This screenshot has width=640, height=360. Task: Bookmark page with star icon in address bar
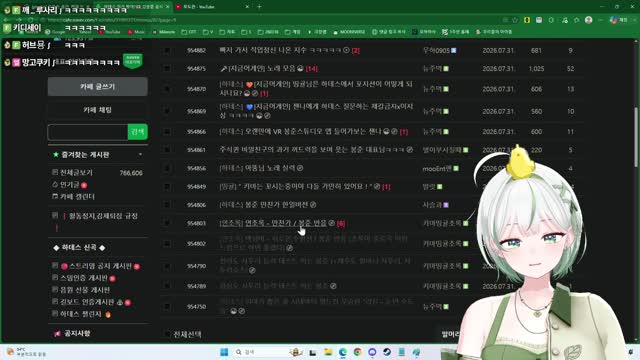click(x=515, y=20)
